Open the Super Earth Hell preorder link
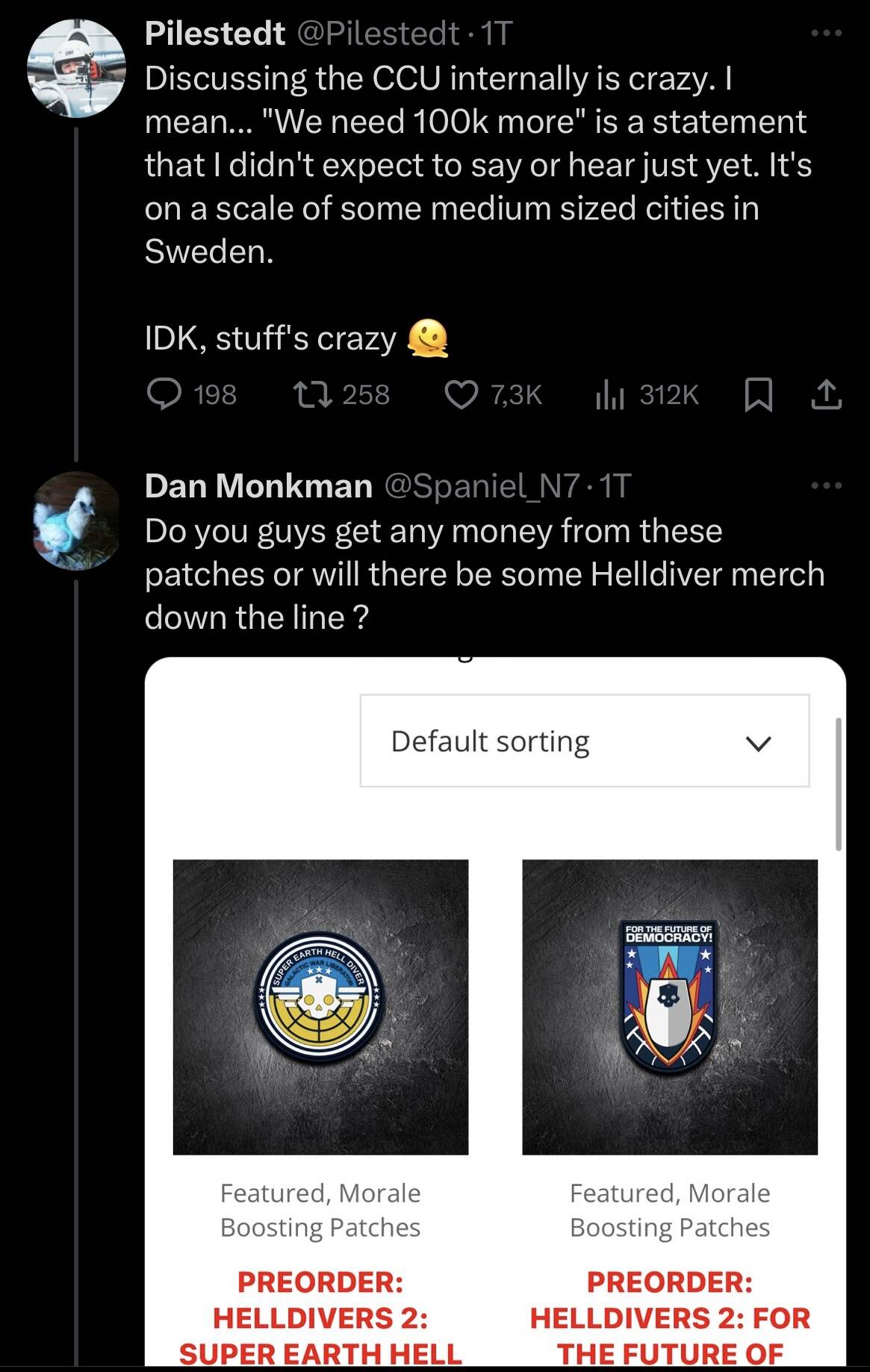Image resolution: width=870 pixels, height=1372 pixels. coord(320,1317)
